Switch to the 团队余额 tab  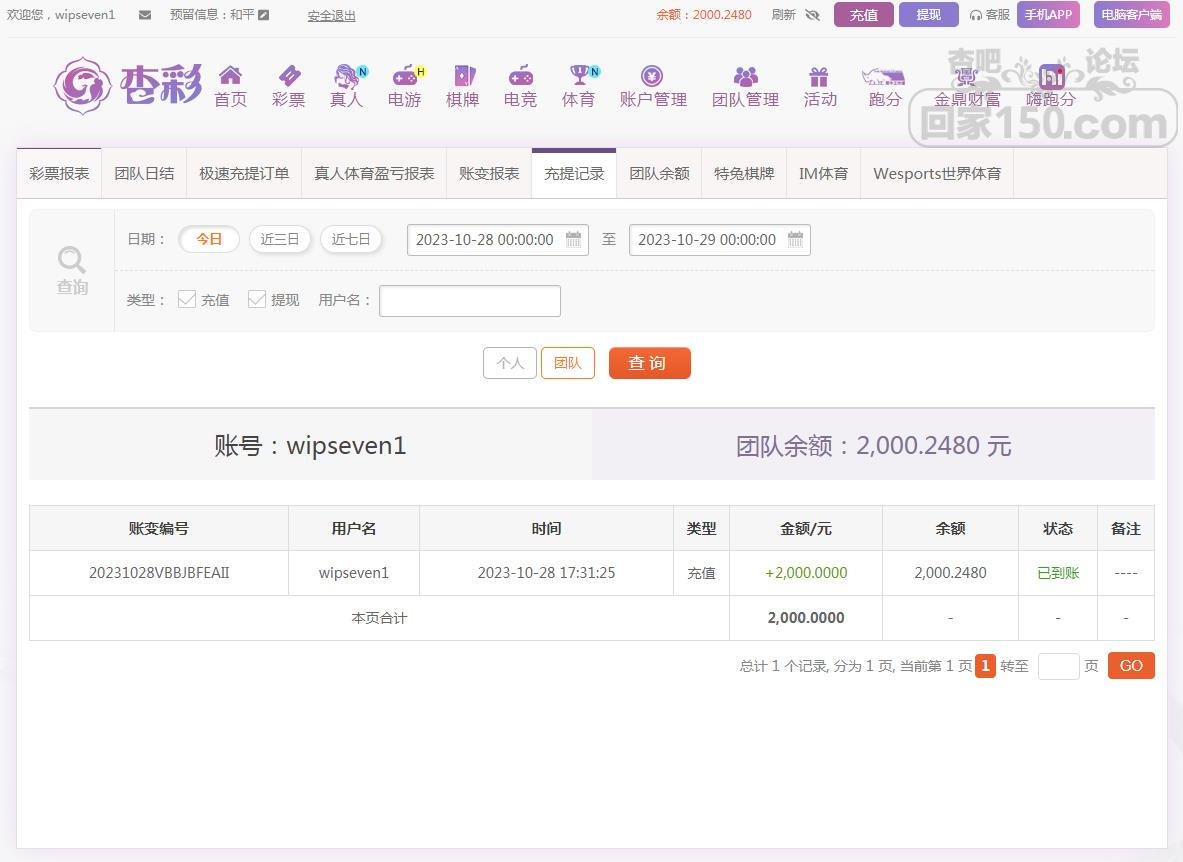(x=659, y=173)
